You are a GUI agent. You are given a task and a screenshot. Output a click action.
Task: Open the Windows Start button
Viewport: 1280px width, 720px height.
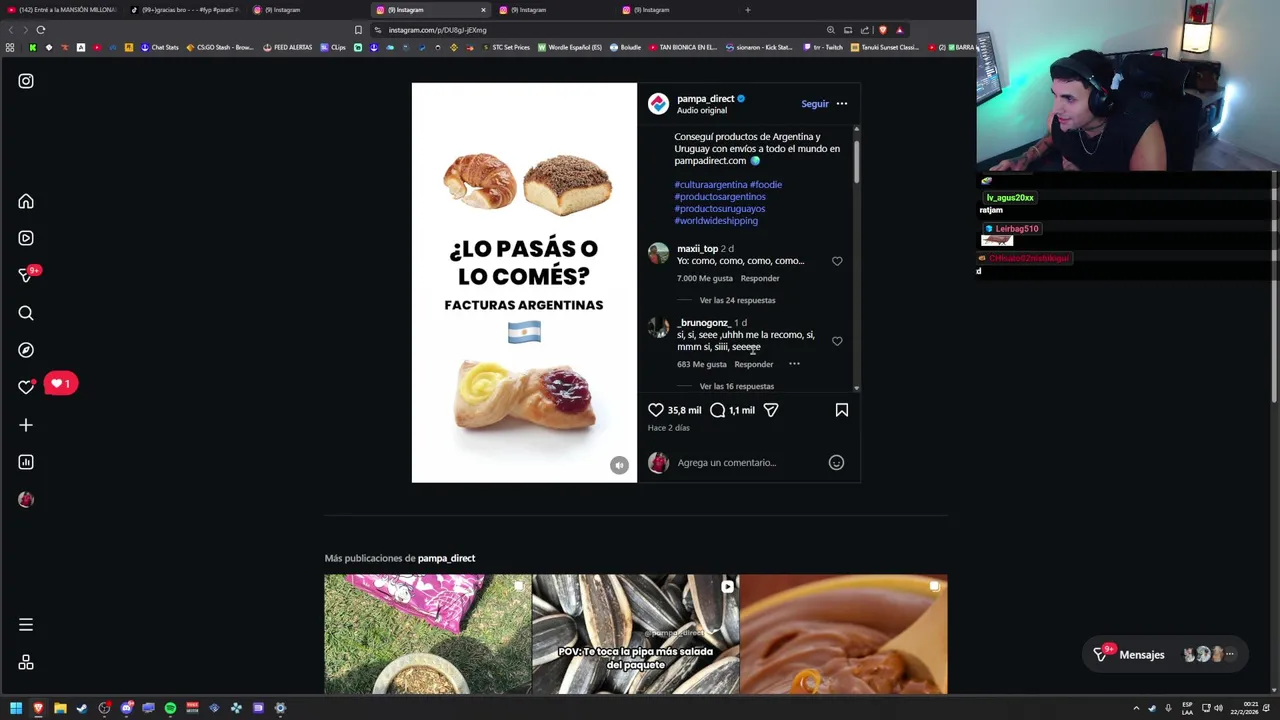pos(15,708)
